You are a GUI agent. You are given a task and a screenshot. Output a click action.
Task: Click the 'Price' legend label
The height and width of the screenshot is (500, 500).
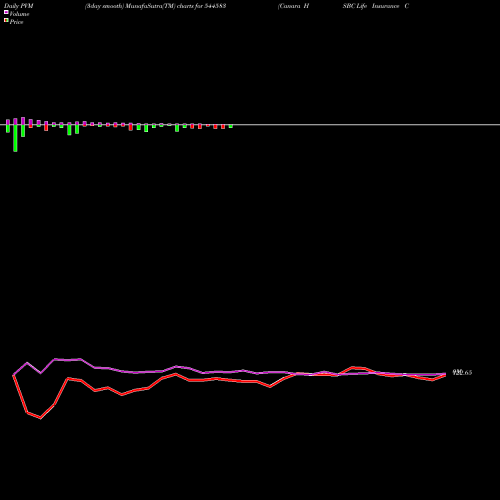point(16,22)
